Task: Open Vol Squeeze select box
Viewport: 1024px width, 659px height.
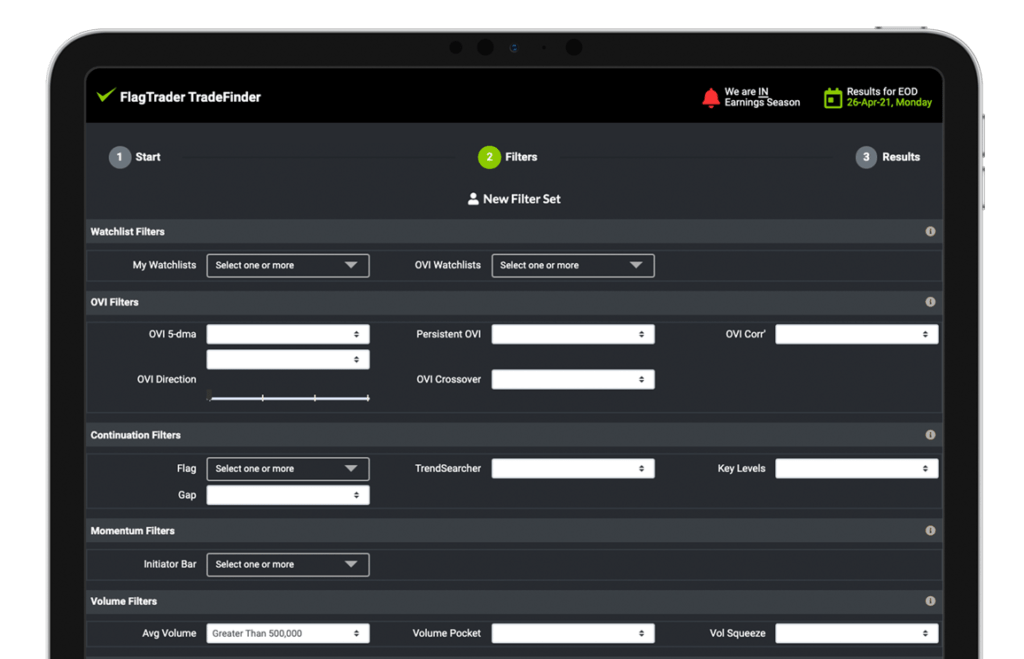Action: coord(857,634)
